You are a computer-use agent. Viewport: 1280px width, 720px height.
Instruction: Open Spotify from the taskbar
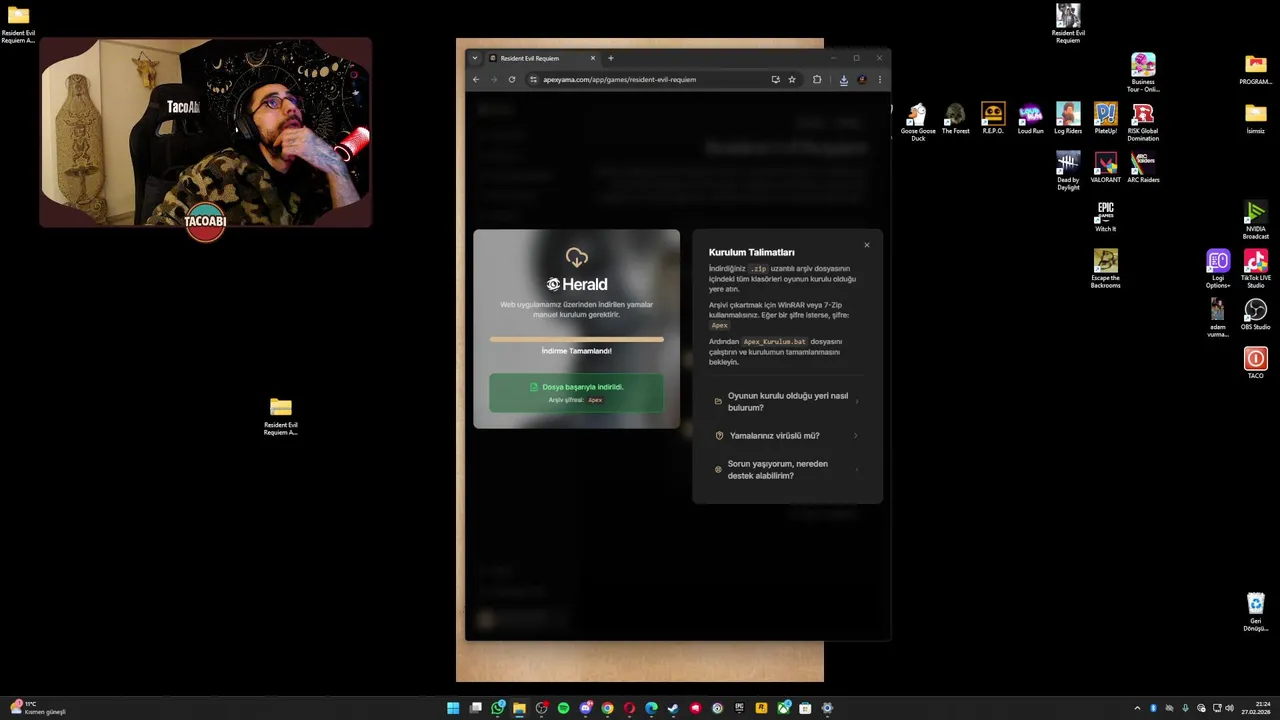coord(563,708)
